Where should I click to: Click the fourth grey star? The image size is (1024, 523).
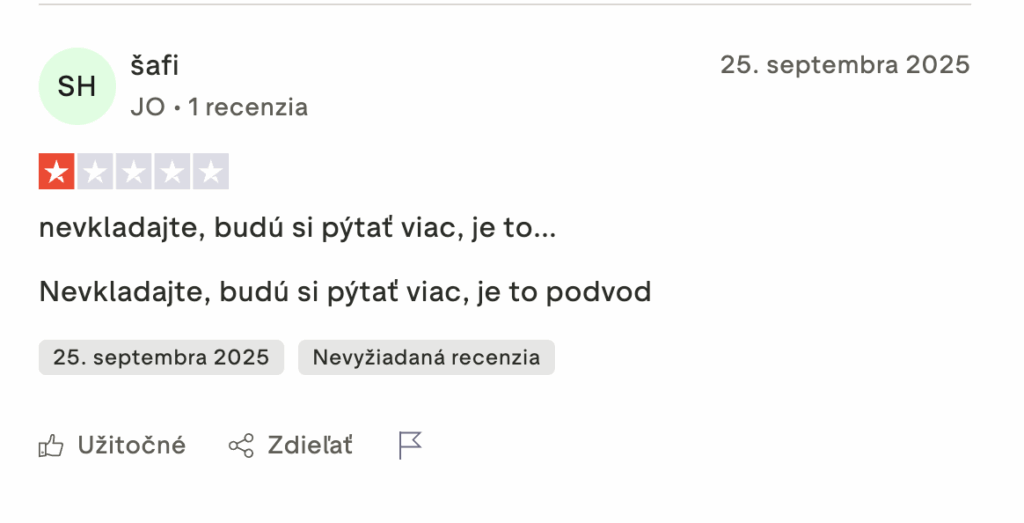(x=171, y=172)
